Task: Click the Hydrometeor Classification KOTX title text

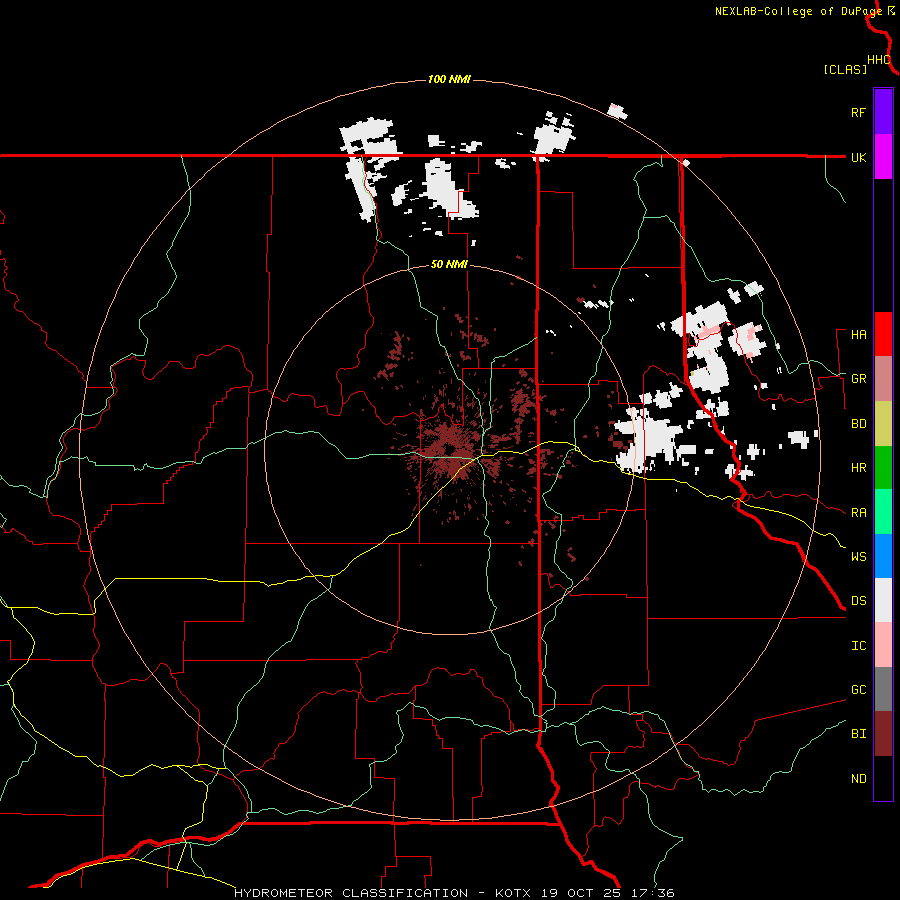Action: pyautogui.click(x=453, y=893)
